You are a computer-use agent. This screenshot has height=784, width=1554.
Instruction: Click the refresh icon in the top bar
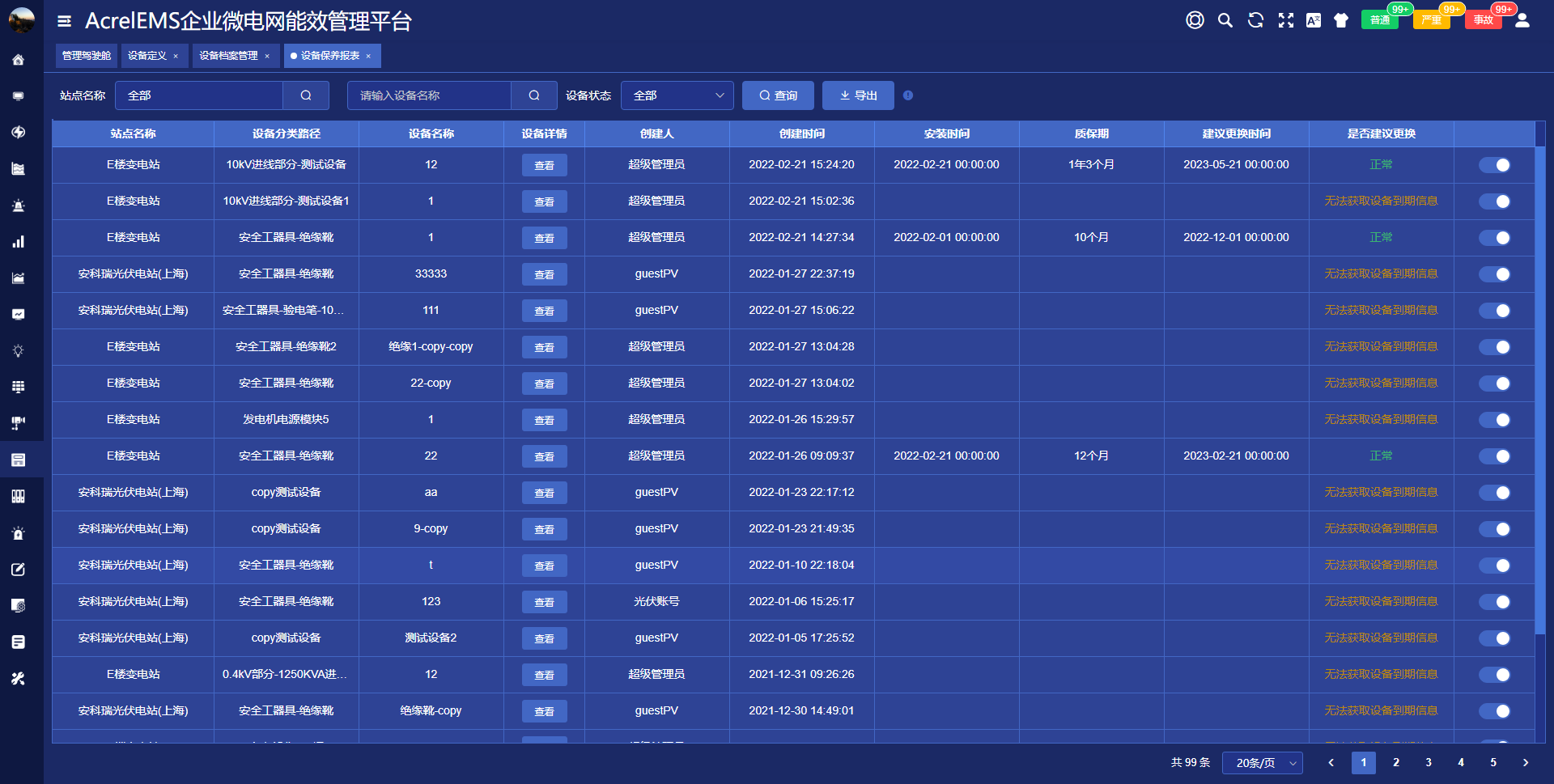(1255, 20)
